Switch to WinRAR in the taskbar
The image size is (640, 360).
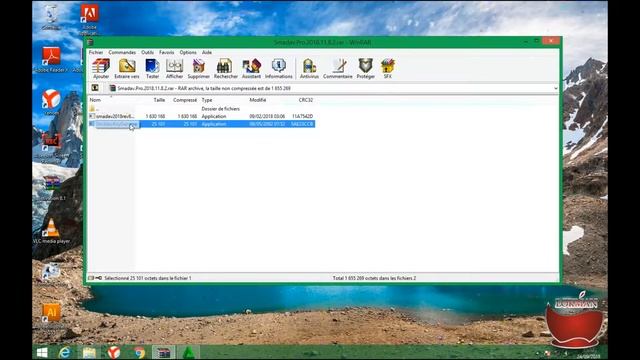[x=164, y=352]
